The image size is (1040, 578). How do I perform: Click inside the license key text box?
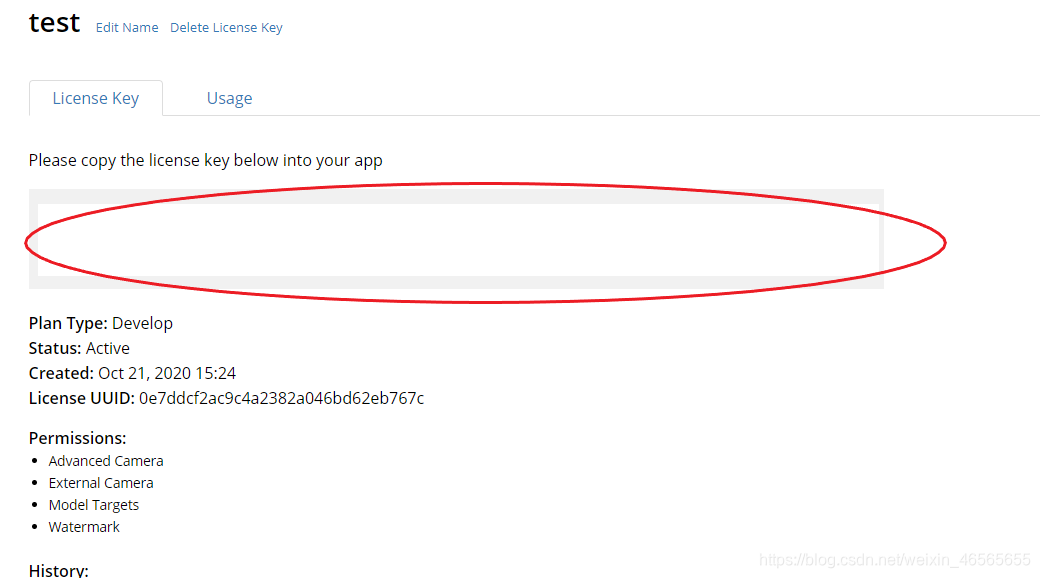point(458,240)
